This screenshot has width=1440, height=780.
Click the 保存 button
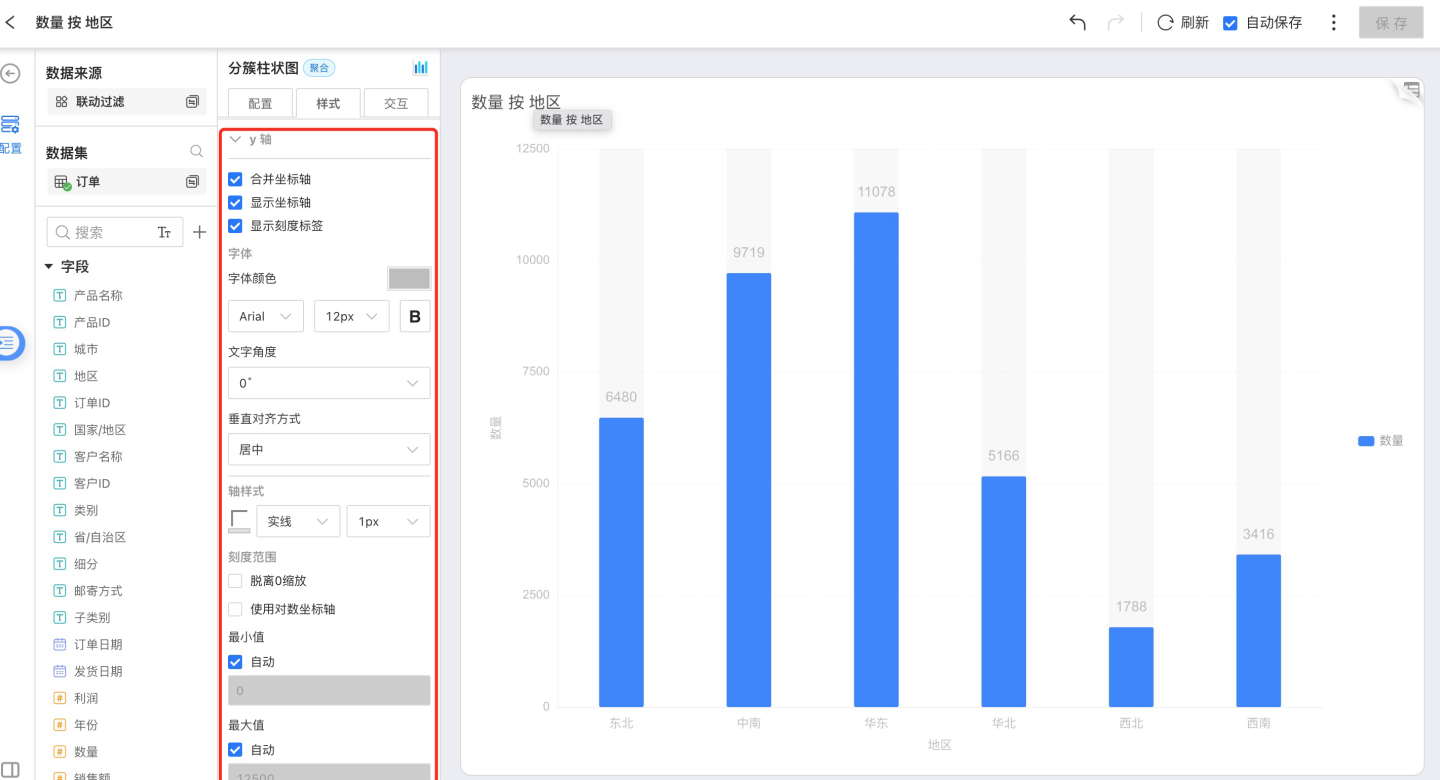(1390, 22)
